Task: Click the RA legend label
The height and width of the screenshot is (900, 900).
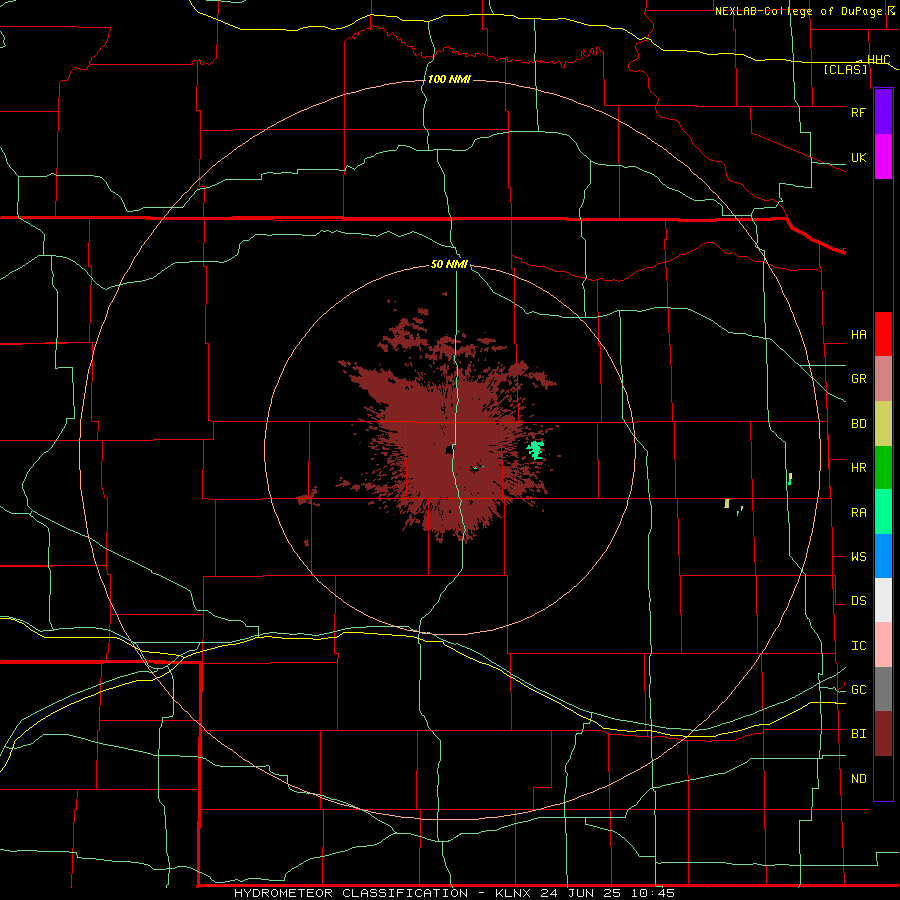Action: (859, 513)
